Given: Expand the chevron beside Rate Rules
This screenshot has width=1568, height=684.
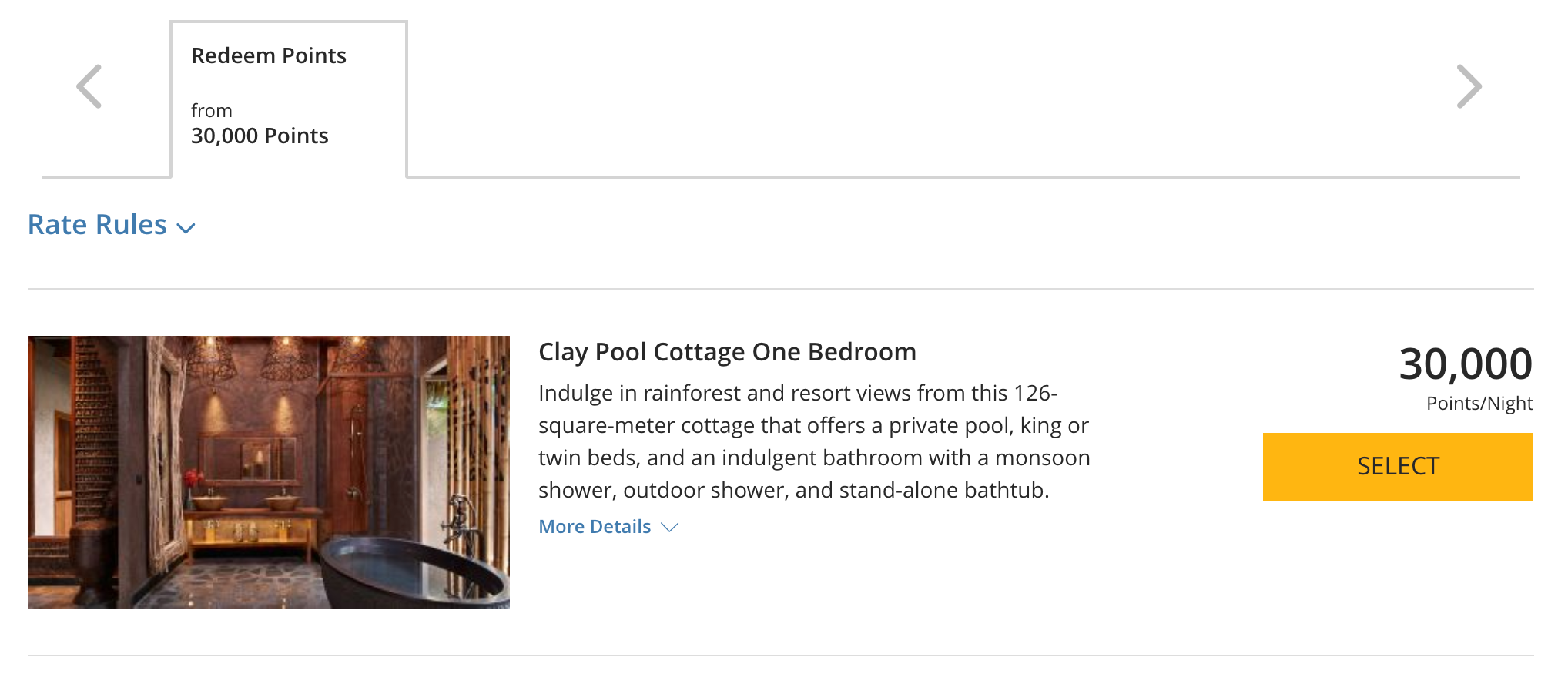Looking at the screenshot, I should 186,228.
